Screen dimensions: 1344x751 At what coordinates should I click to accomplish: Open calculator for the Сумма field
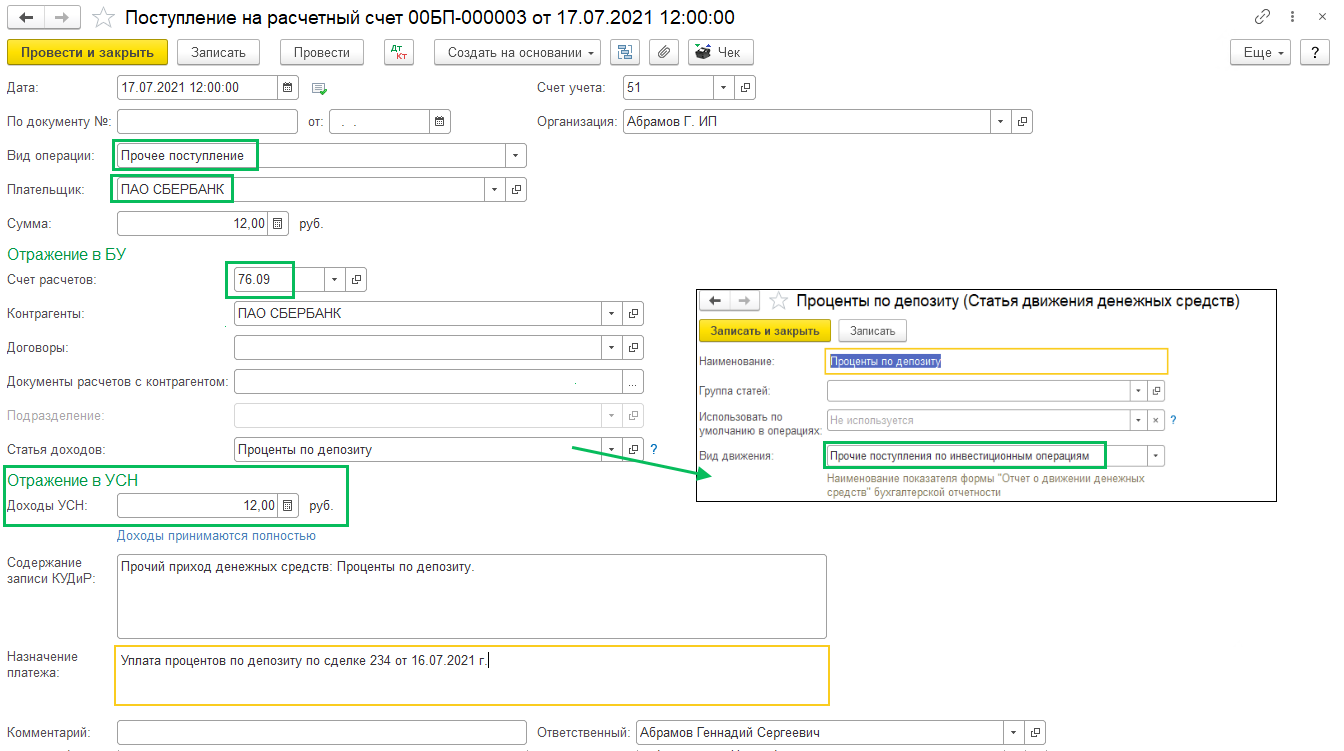(x=278, y=223)
